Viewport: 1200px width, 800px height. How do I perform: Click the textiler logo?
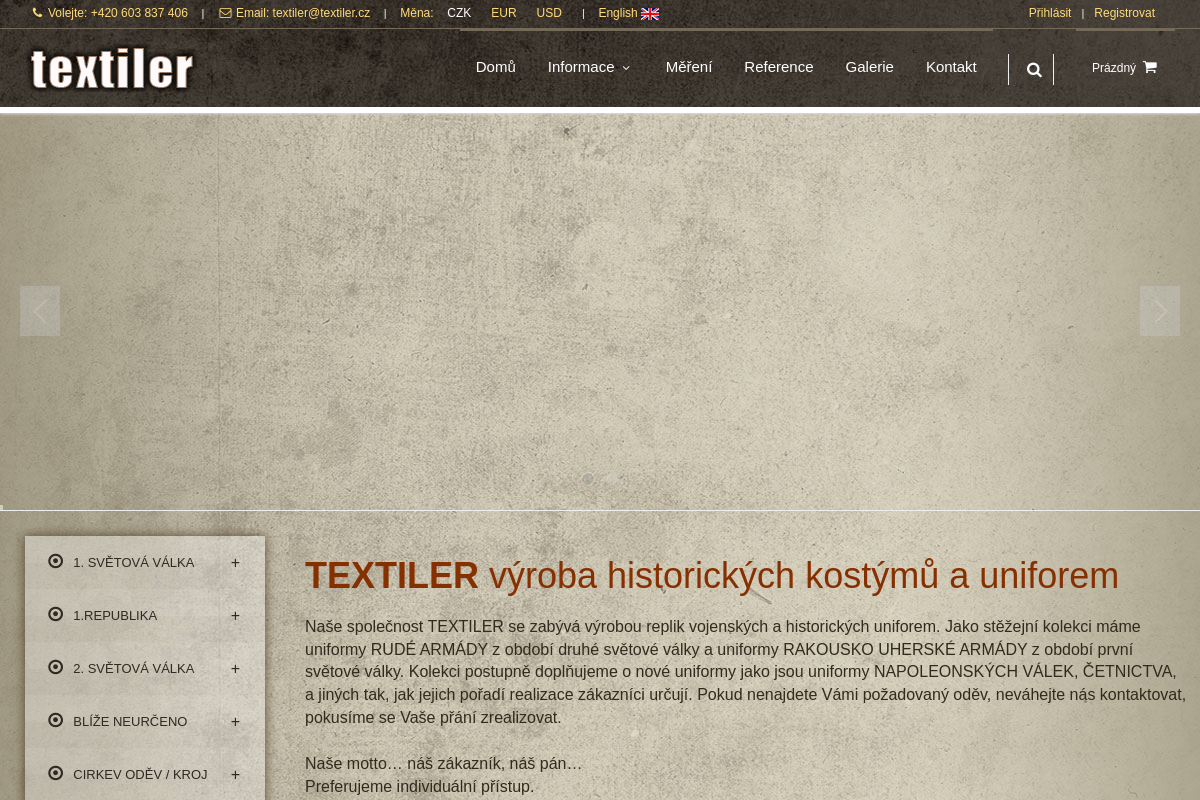coord(111,68)
